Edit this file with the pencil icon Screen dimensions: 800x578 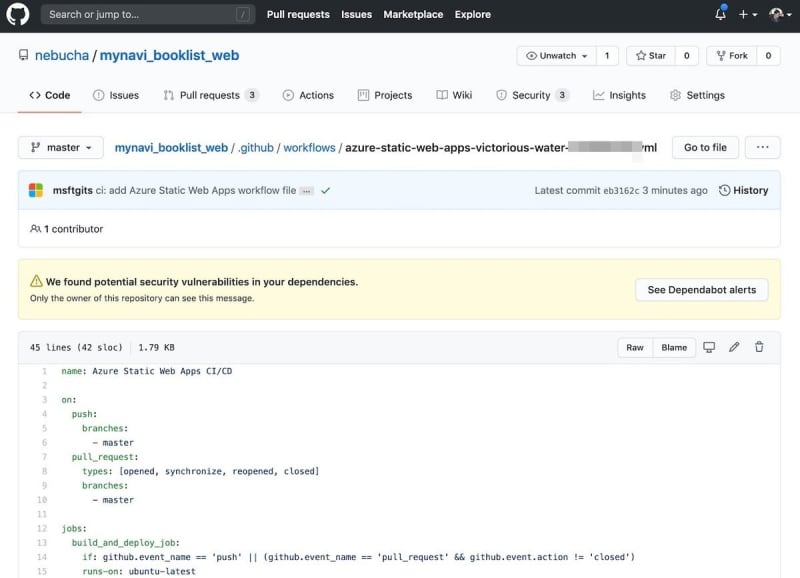734,347
